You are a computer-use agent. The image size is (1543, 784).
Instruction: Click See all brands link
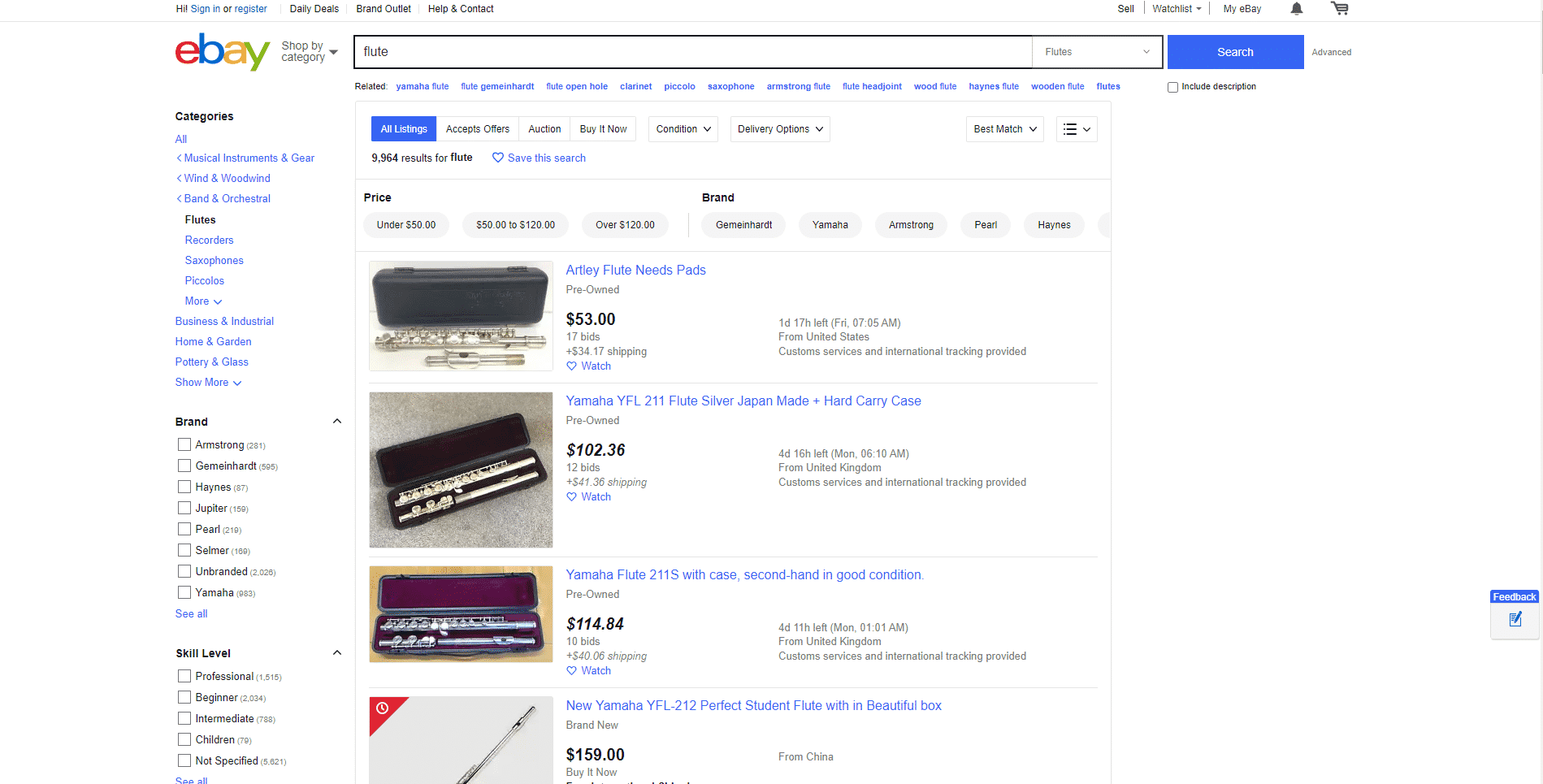[x=192, y=614]
